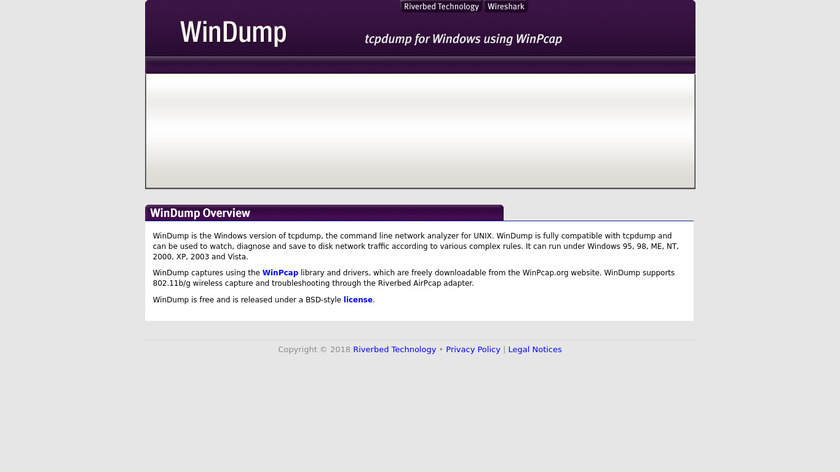The height and width of the screenshot is (472, 840).
Task: Open the BSD-style license link
Action: (358, 299)
